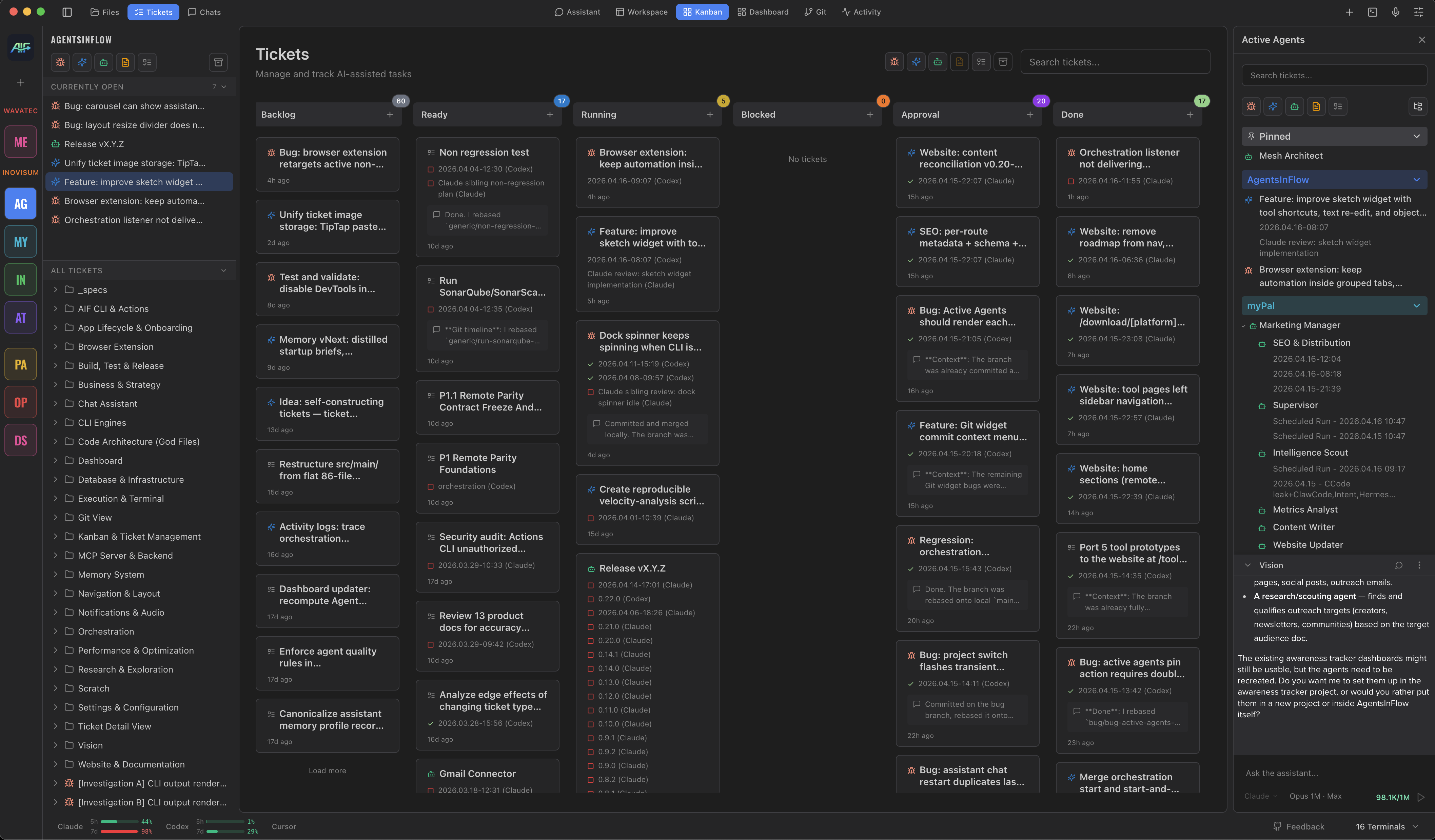Click the Claude 7d usage bar

coord(119,832)
